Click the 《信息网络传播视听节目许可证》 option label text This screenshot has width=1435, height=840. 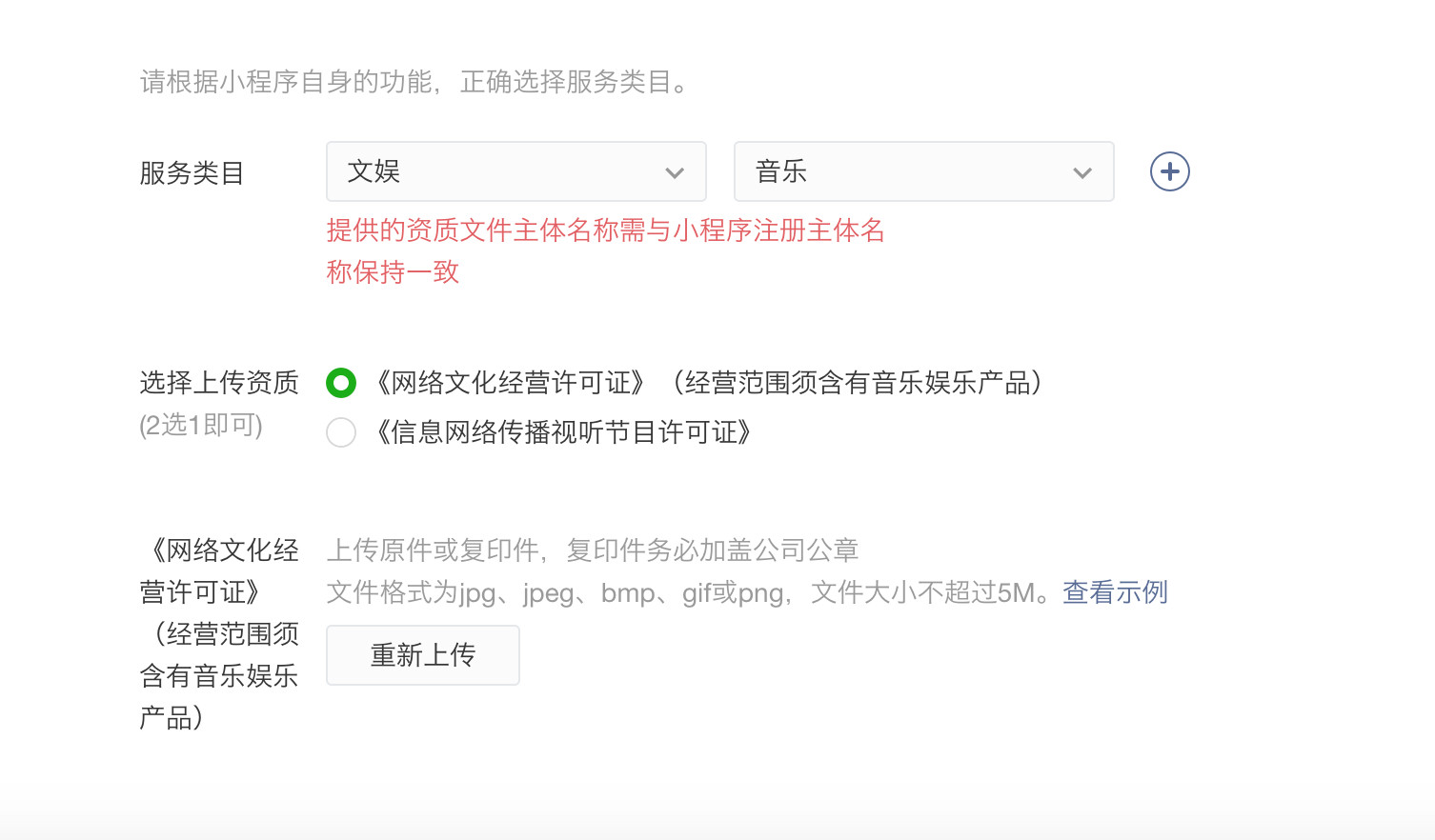tap(564, 432)
